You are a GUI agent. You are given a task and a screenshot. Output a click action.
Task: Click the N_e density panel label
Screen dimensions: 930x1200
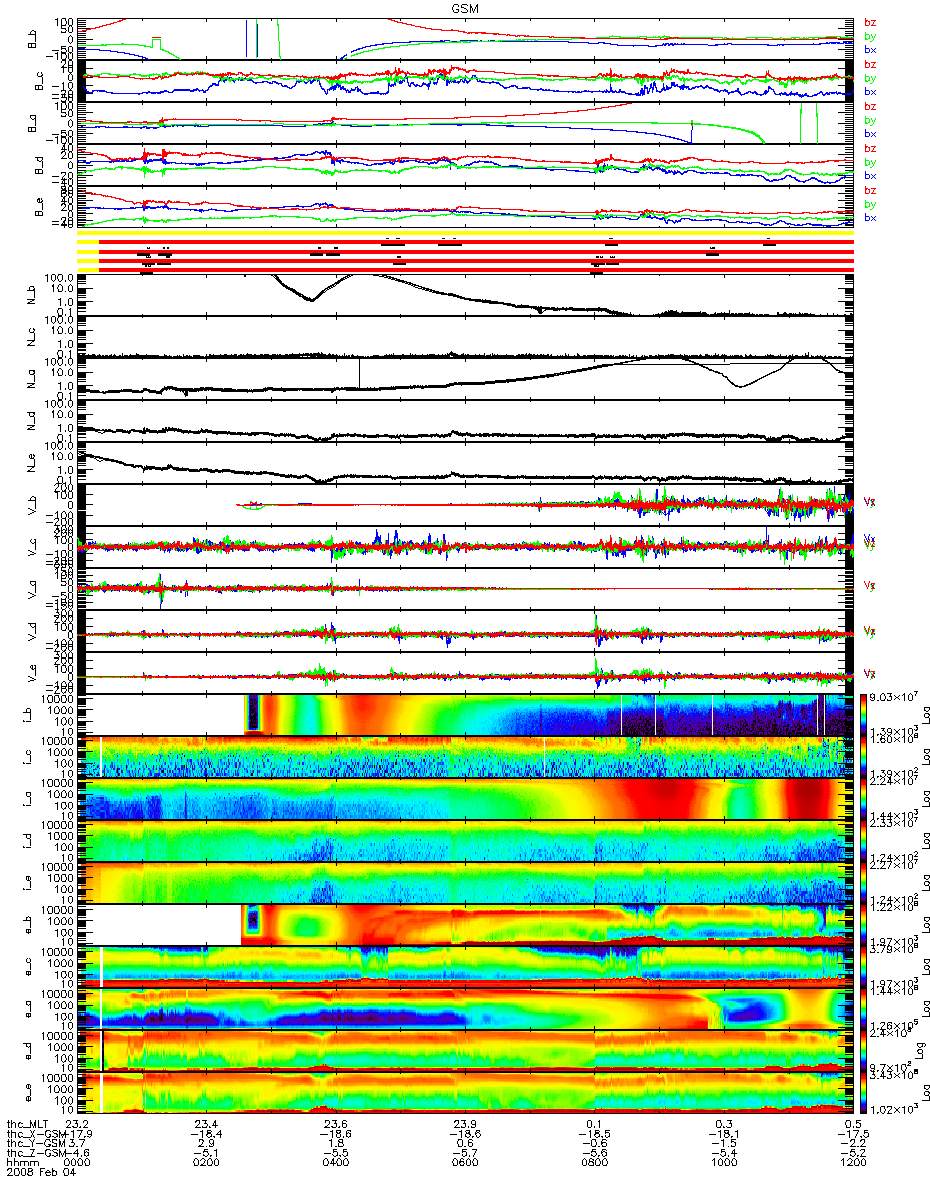(29, 463)
